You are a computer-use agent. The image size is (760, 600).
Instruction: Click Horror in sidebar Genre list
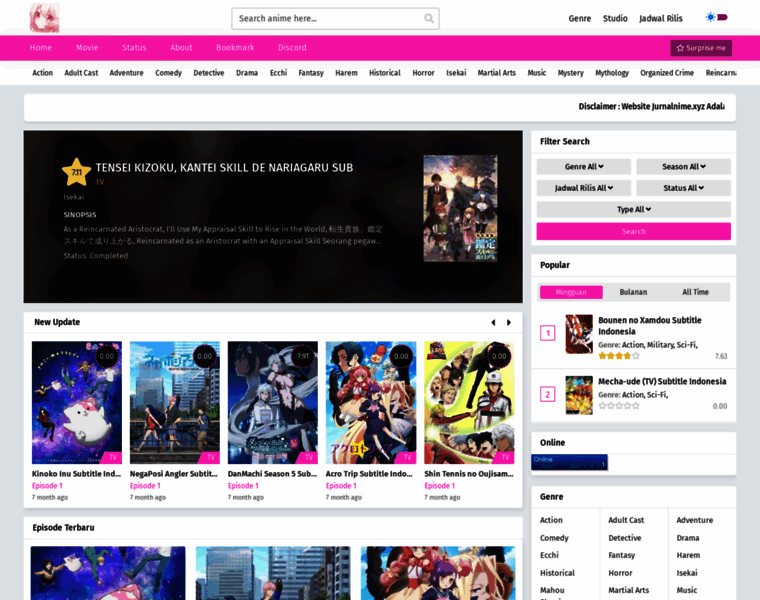620,573
